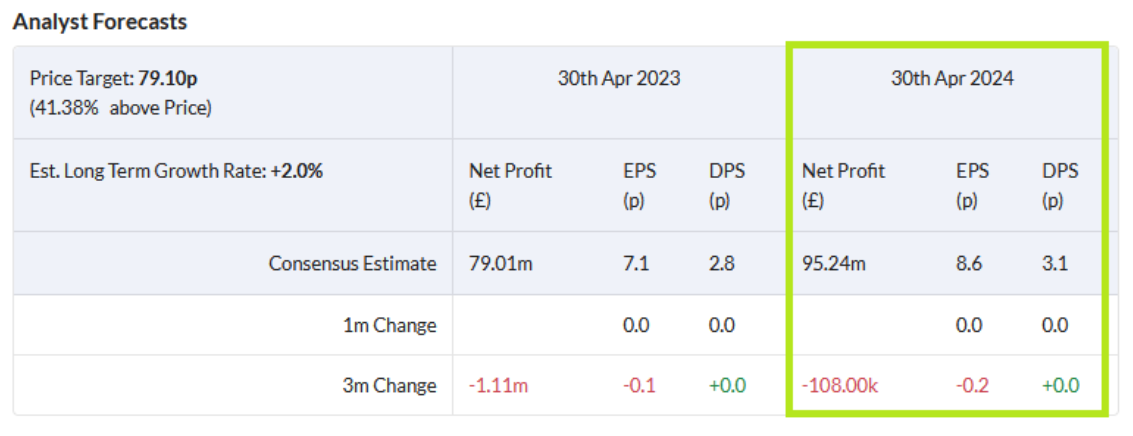The image size is (1133, 436).
Task: Select 2023 consensus net profit 79.01m
Action: [x=500, y=264]
